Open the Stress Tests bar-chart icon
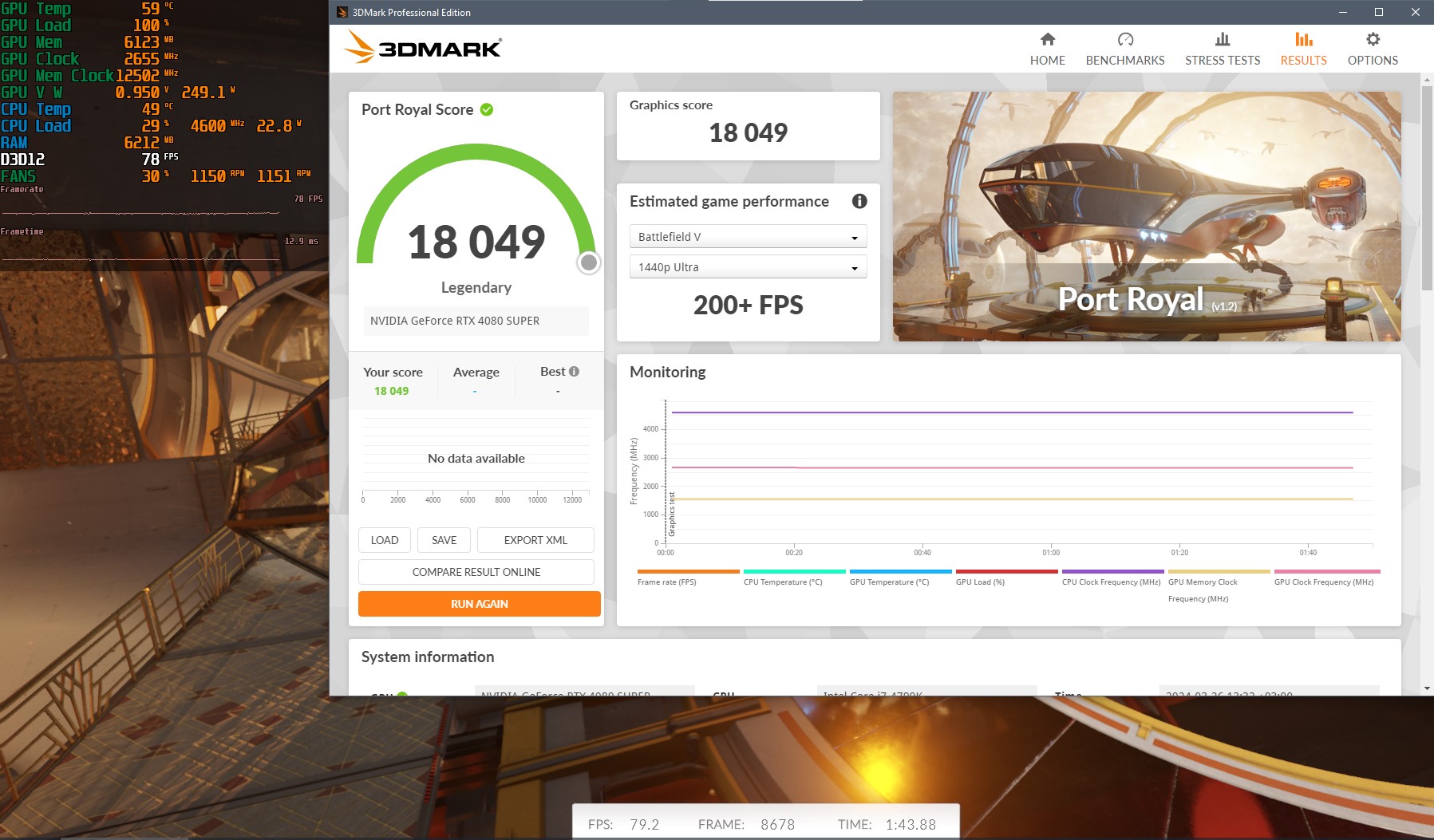The height and width of the screenshot is (840, 1434). point(1223,39)
